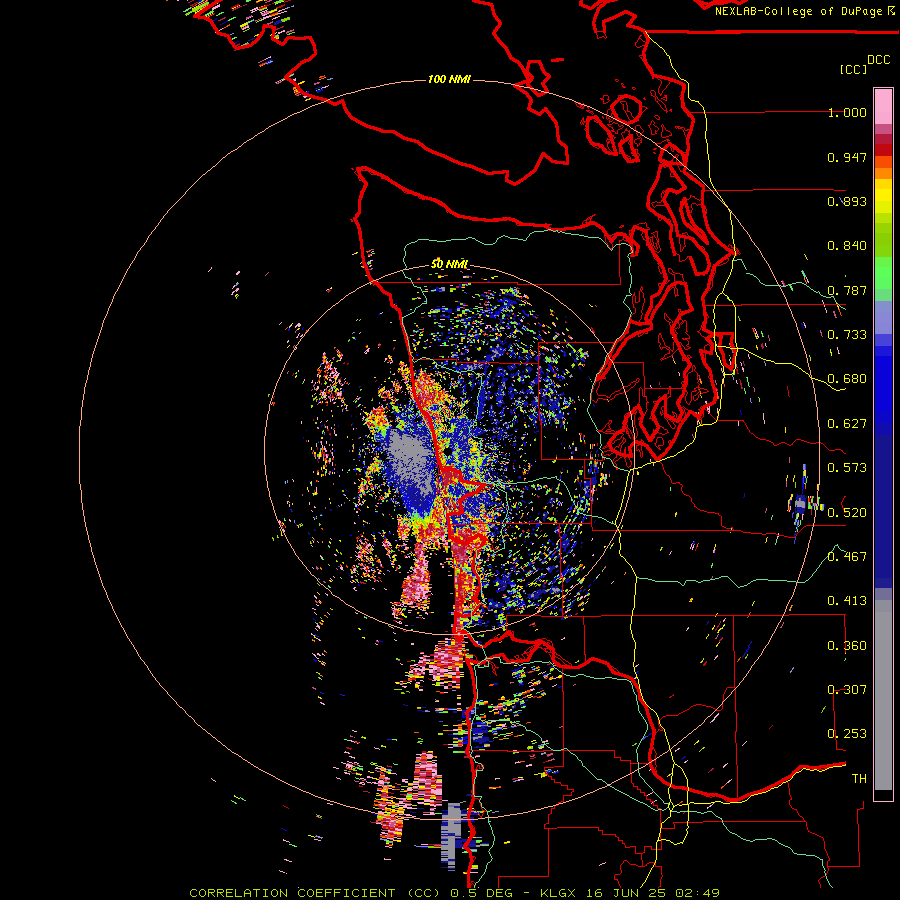This screenshot has width=900, height=900.
Task: Click the 0.680 scale value
Action: (847, 379)
